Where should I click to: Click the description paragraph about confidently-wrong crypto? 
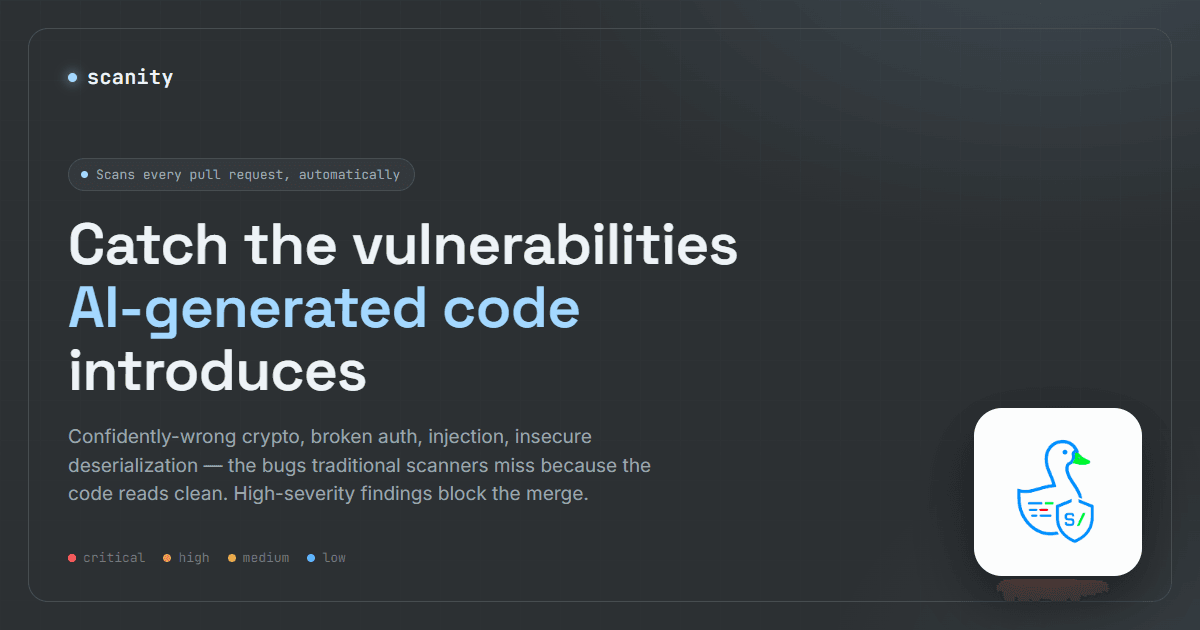tap(360, 466)
